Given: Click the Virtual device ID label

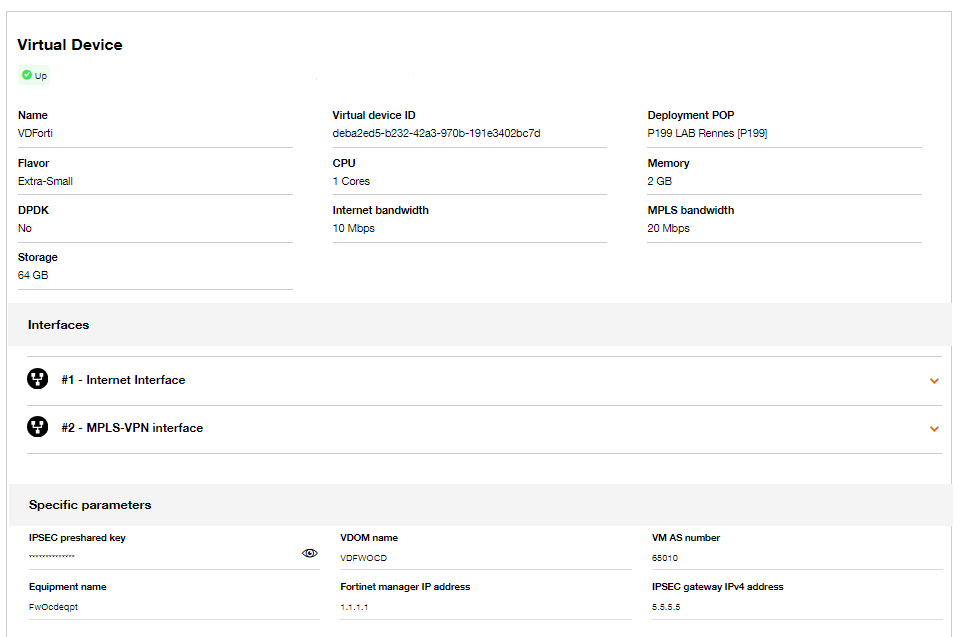Looking at the screenshot, I should [374, 115].
